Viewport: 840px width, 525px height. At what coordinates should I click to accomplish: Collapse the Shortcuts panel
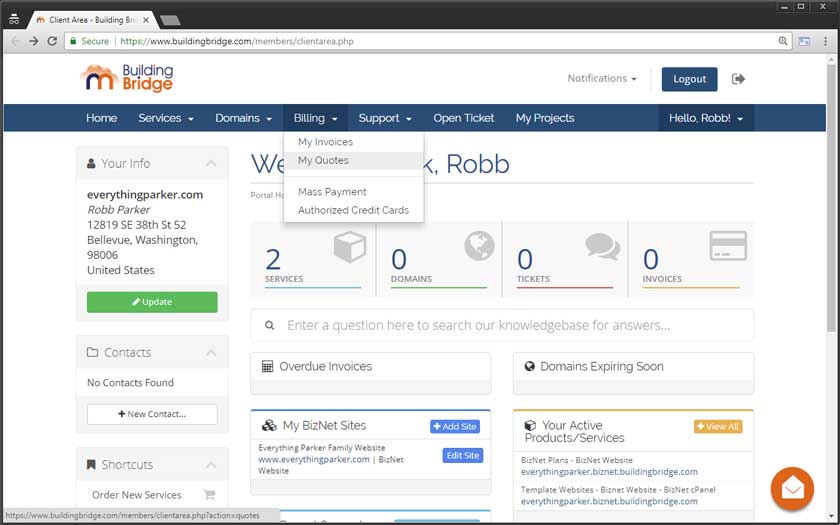211,464
